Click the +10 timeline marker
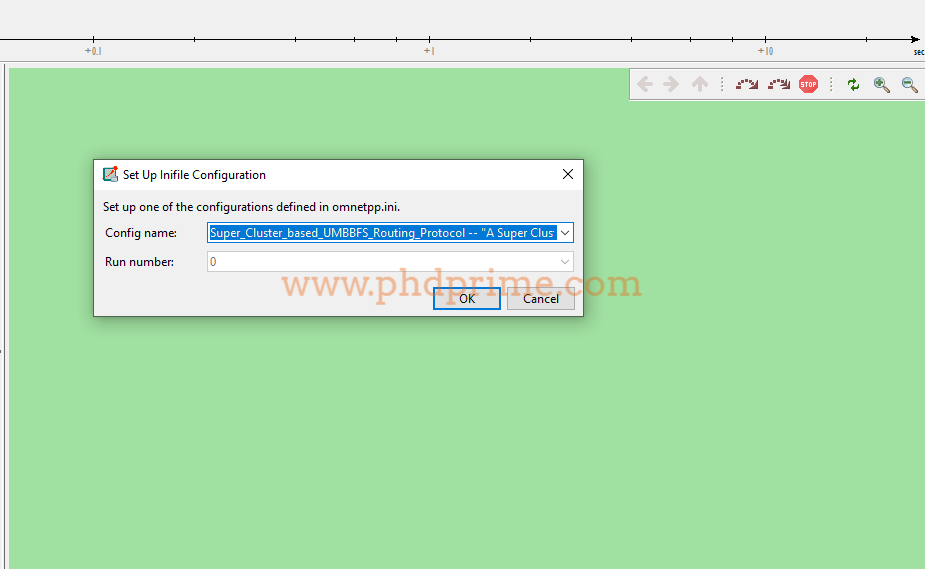Viewport: 925px width, 569px height. [765, 51]
